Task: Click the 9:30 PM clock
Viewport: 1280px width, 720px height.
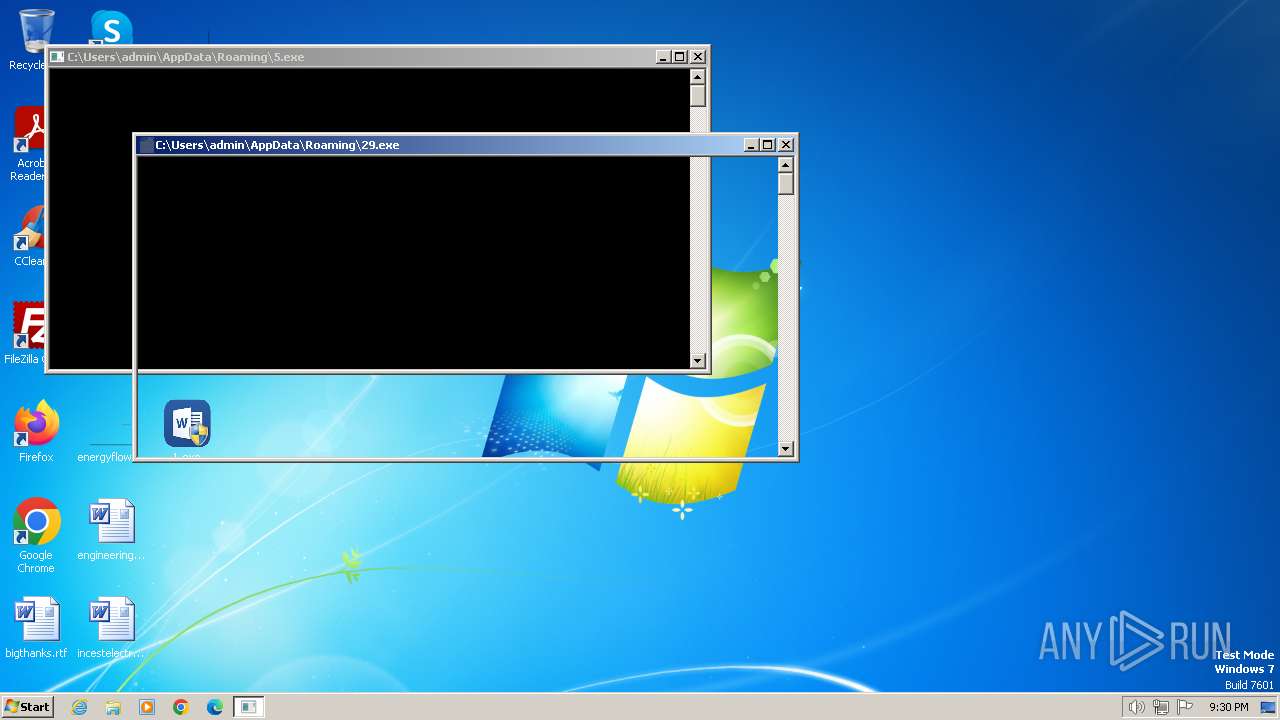Action: pos(1228,707)
